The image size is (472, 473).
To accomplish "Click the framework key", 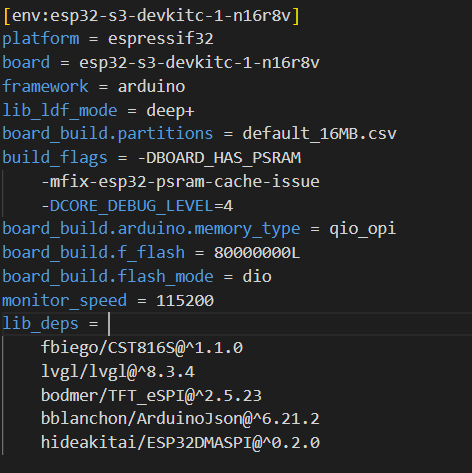I will tap(45, 86).
